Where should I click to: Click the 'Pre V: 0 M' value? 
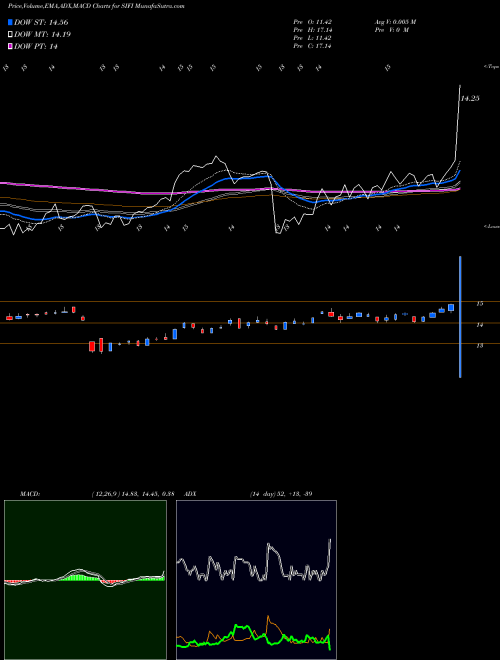tap(391, 30)
